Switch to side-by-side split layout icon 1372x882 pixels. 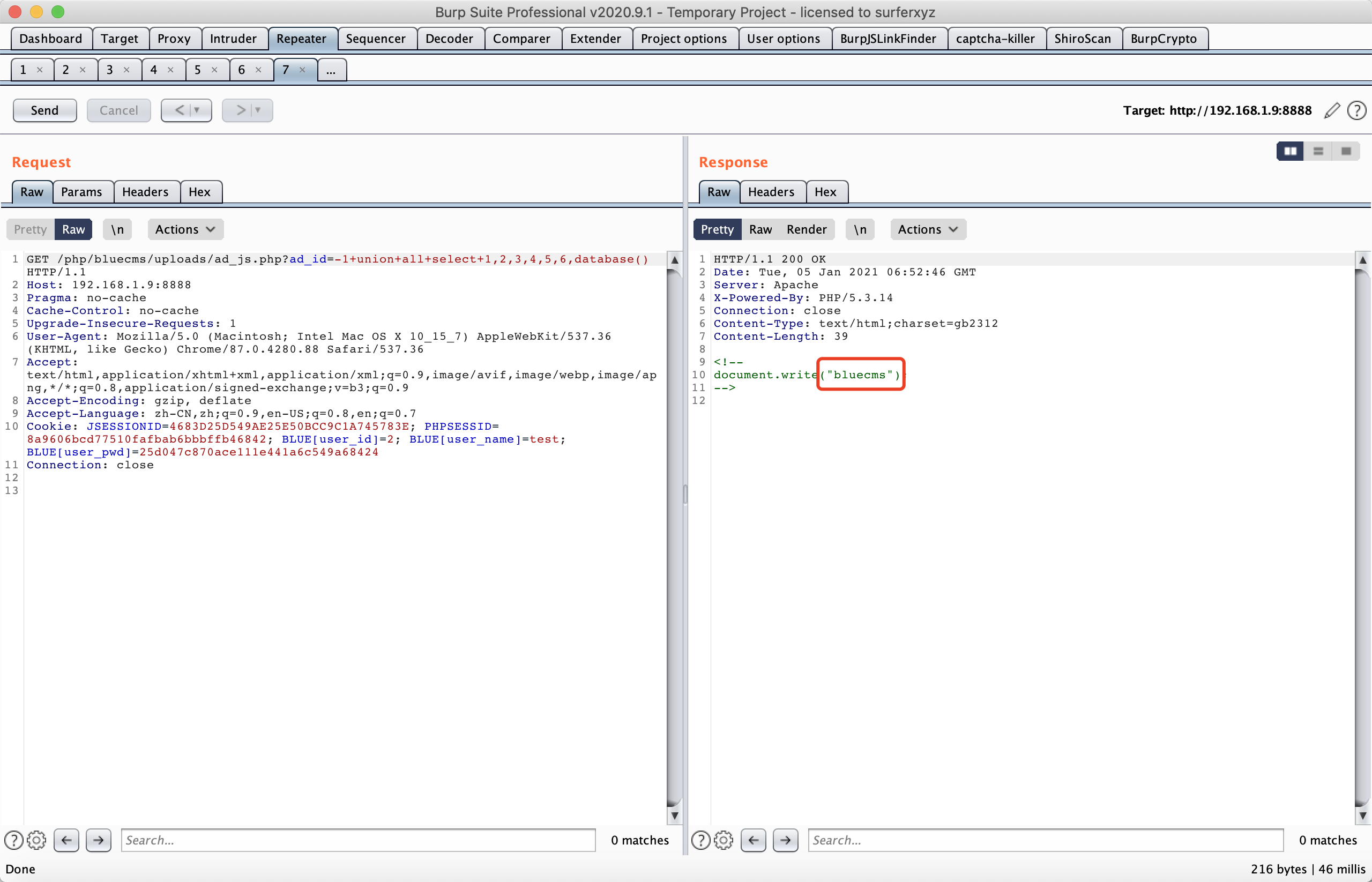pyautogui.click(x=1290, y=151)
